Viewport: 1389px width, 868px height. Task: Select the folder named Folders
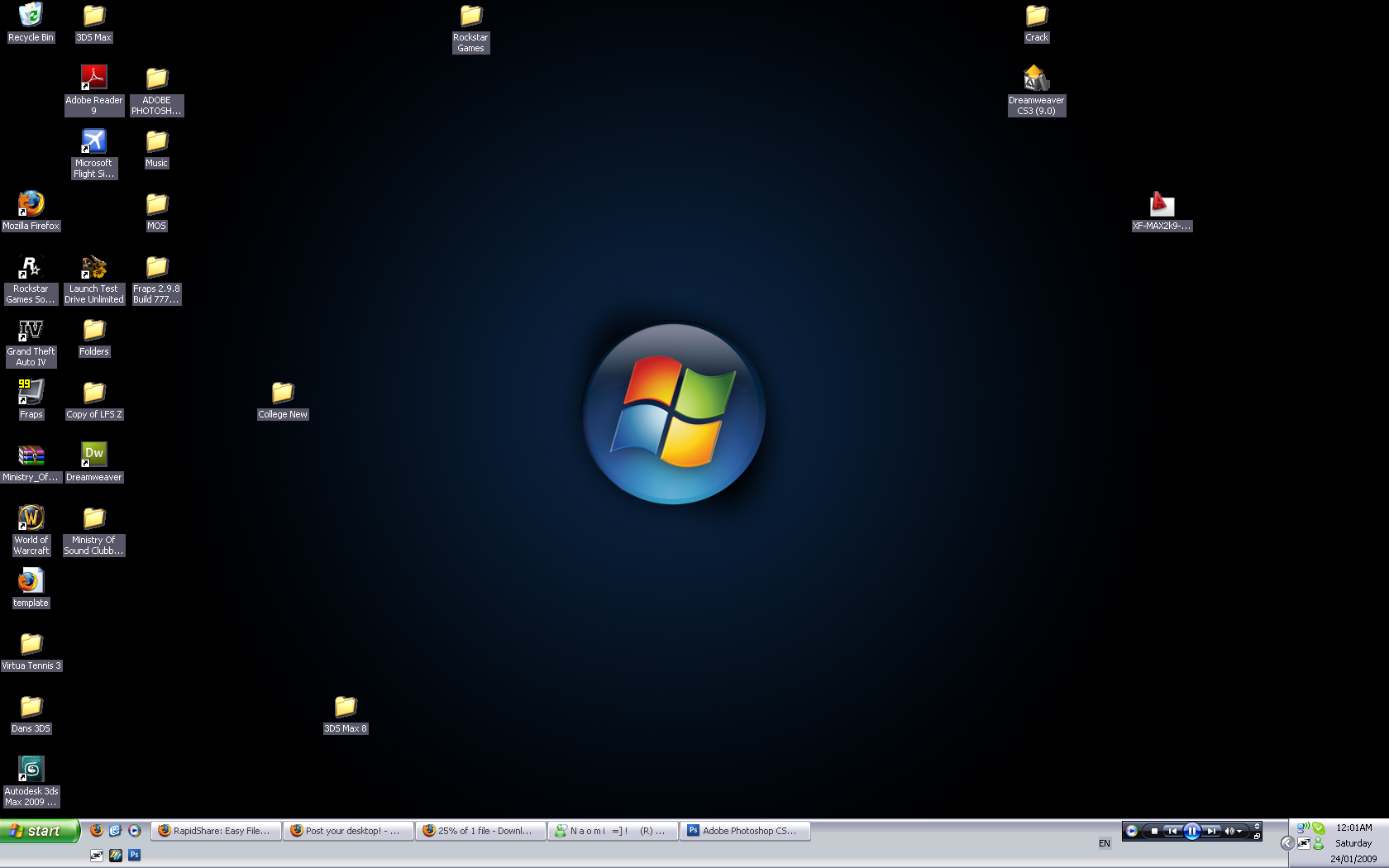94,336
